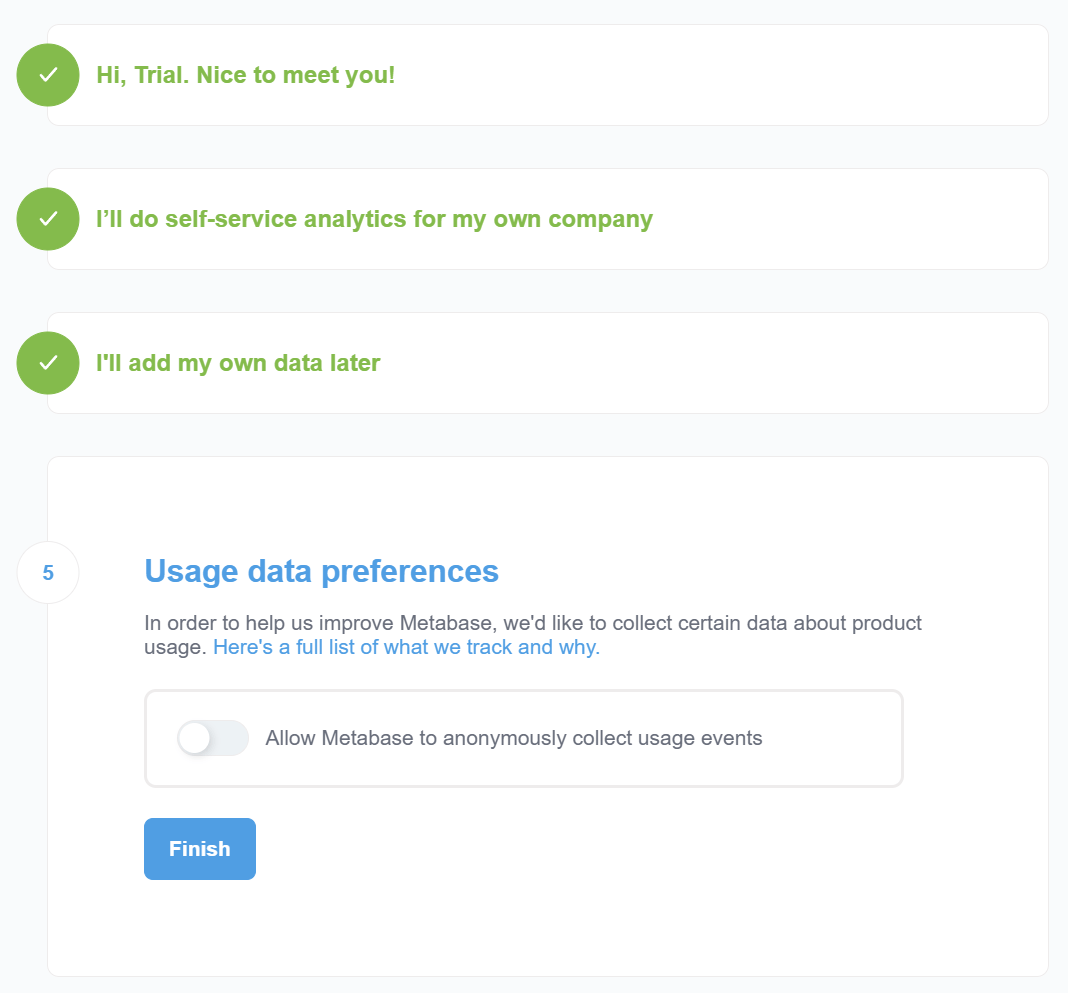Click the green checkmark beside "Hi, Trial"

(48, 75)
